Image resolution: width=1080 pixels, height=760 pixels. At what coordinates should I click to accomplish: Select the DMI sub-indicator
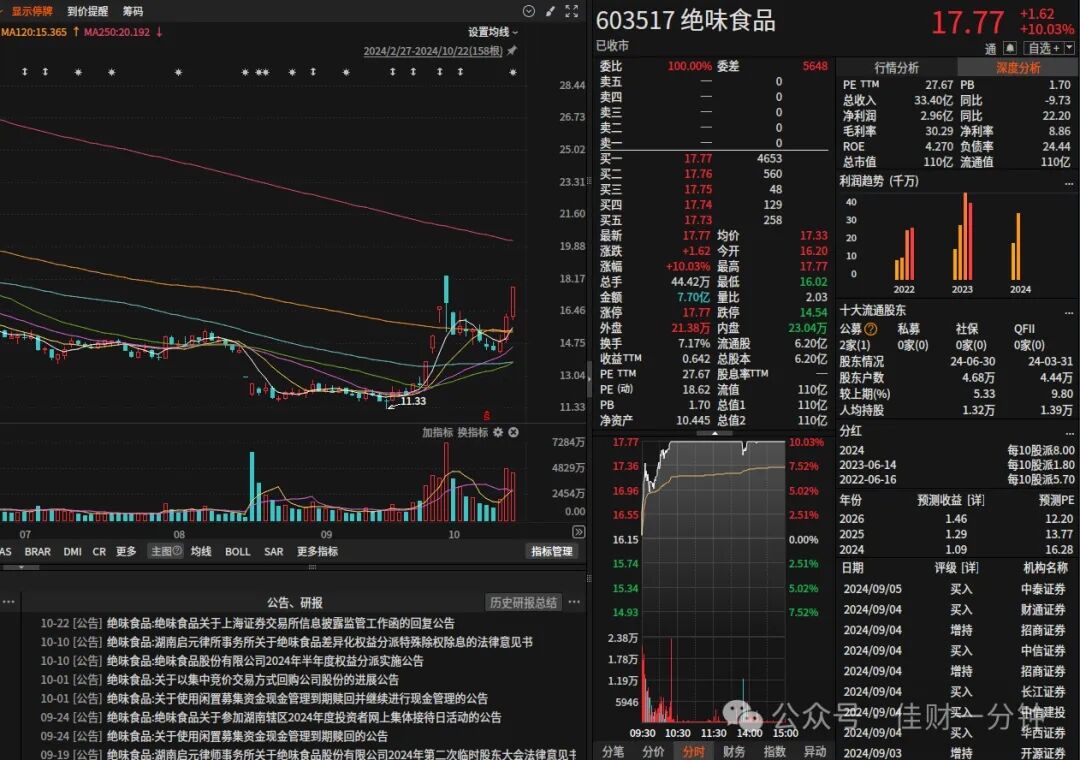72,551
